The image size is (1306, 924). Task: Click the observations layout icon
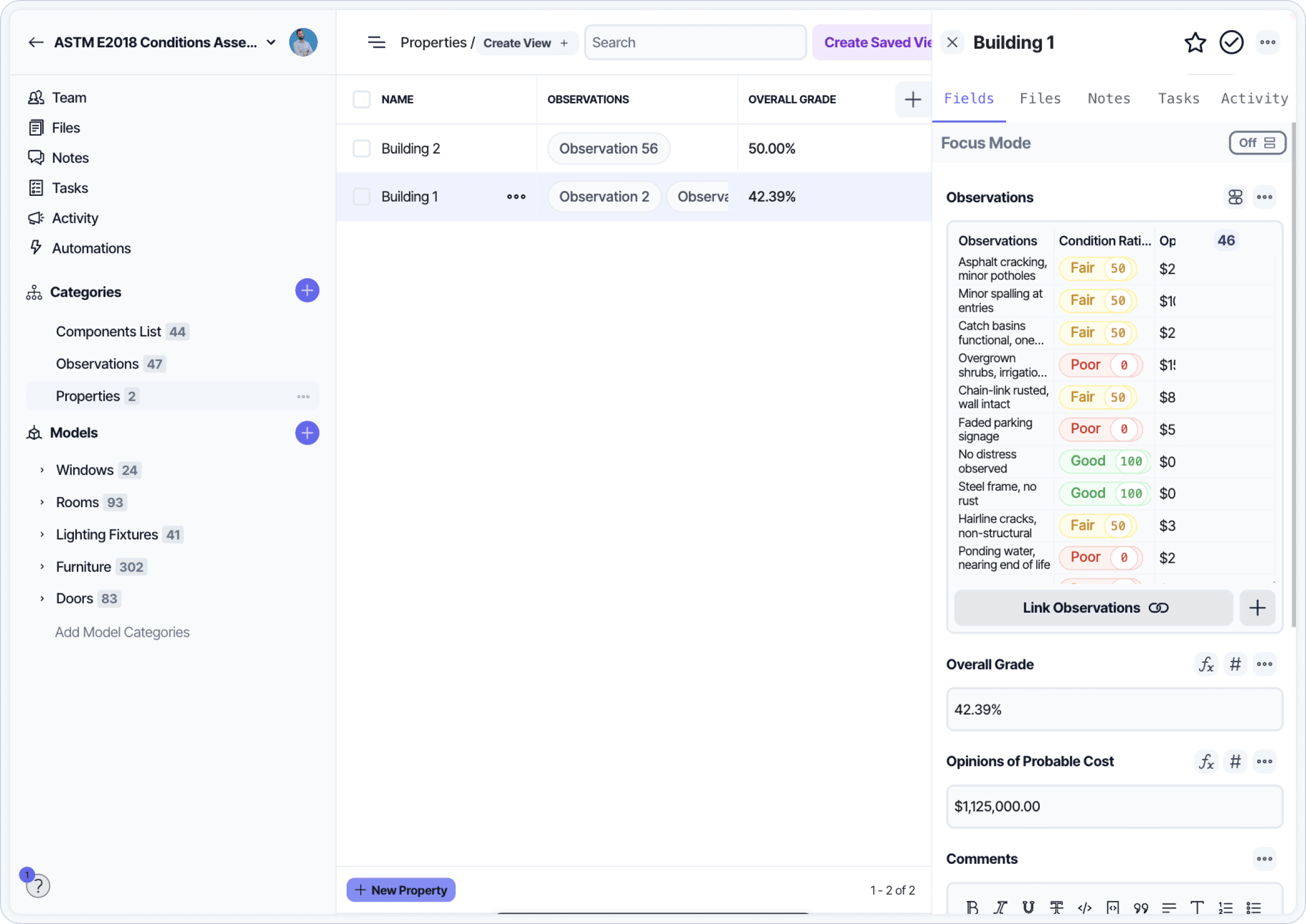[1235, 197]
